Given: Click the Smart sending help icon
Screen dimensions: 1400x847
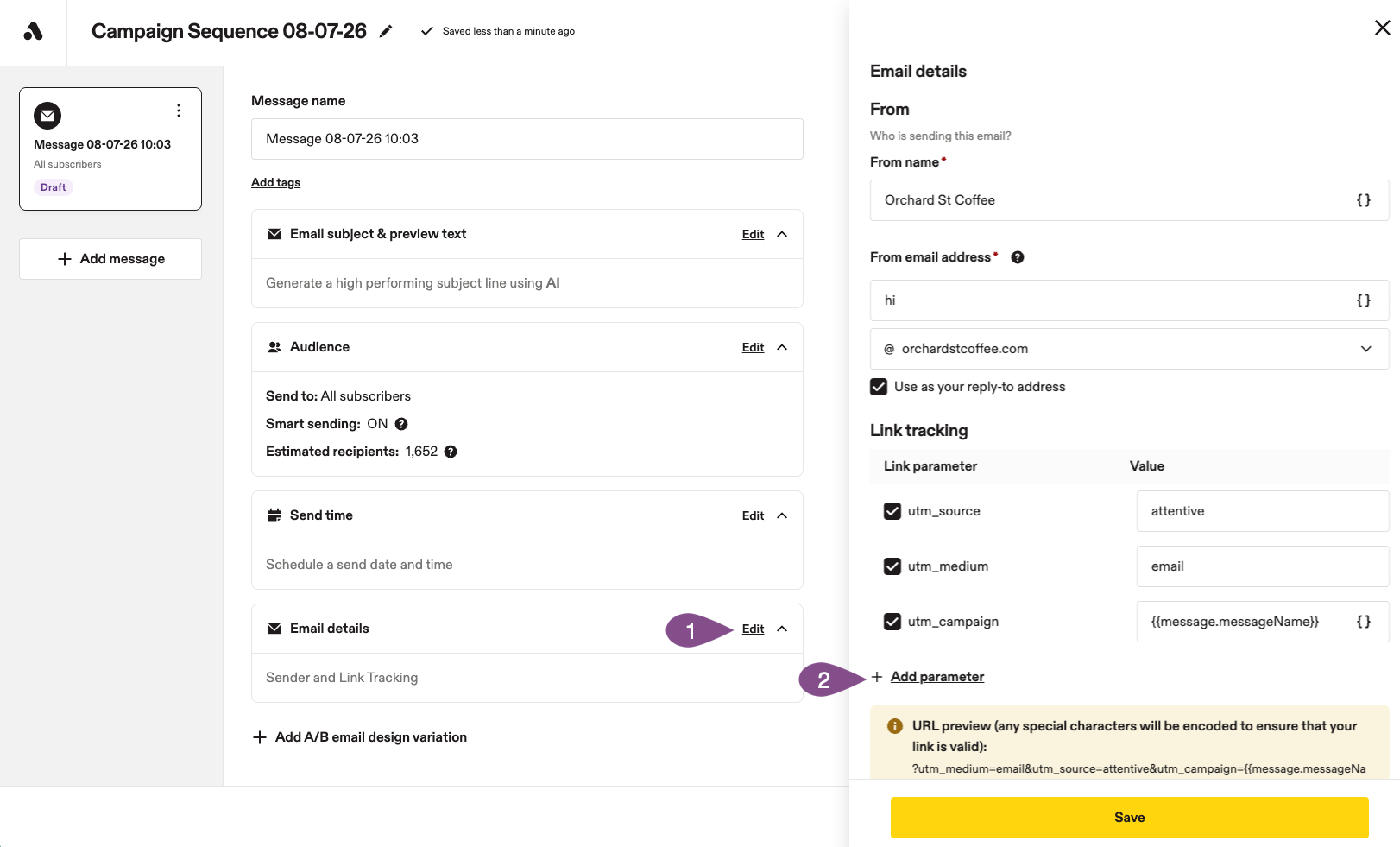Looking at the screenshot, I should pyautogui.click(x=401, y=424).
